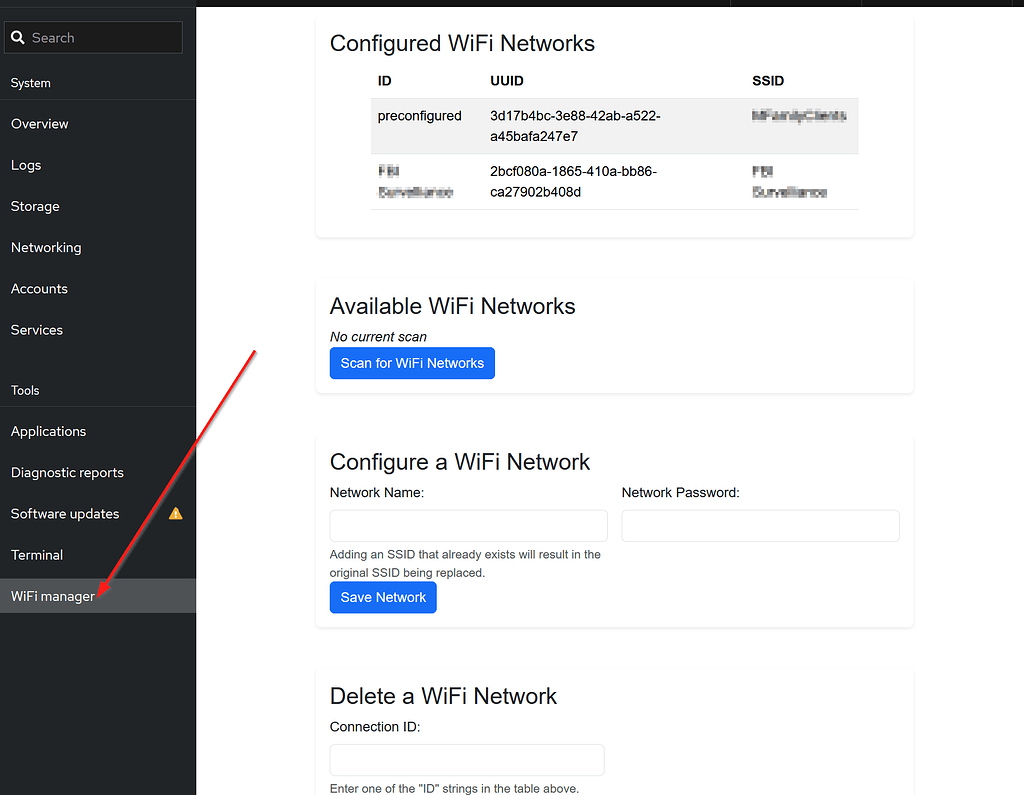Click the Save Network button
The height and width of the screenshot is (795, 1024).
[383, 597]
